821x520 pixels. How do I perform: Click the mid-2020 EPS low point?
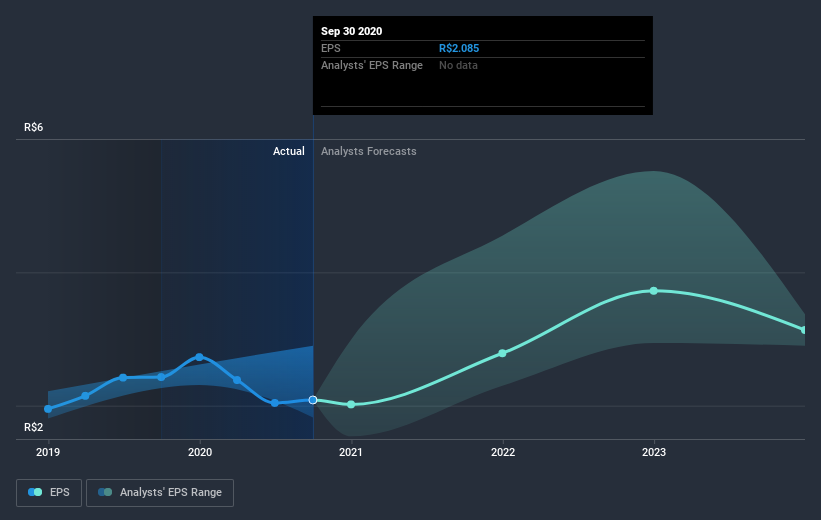[x=275, y=403]
